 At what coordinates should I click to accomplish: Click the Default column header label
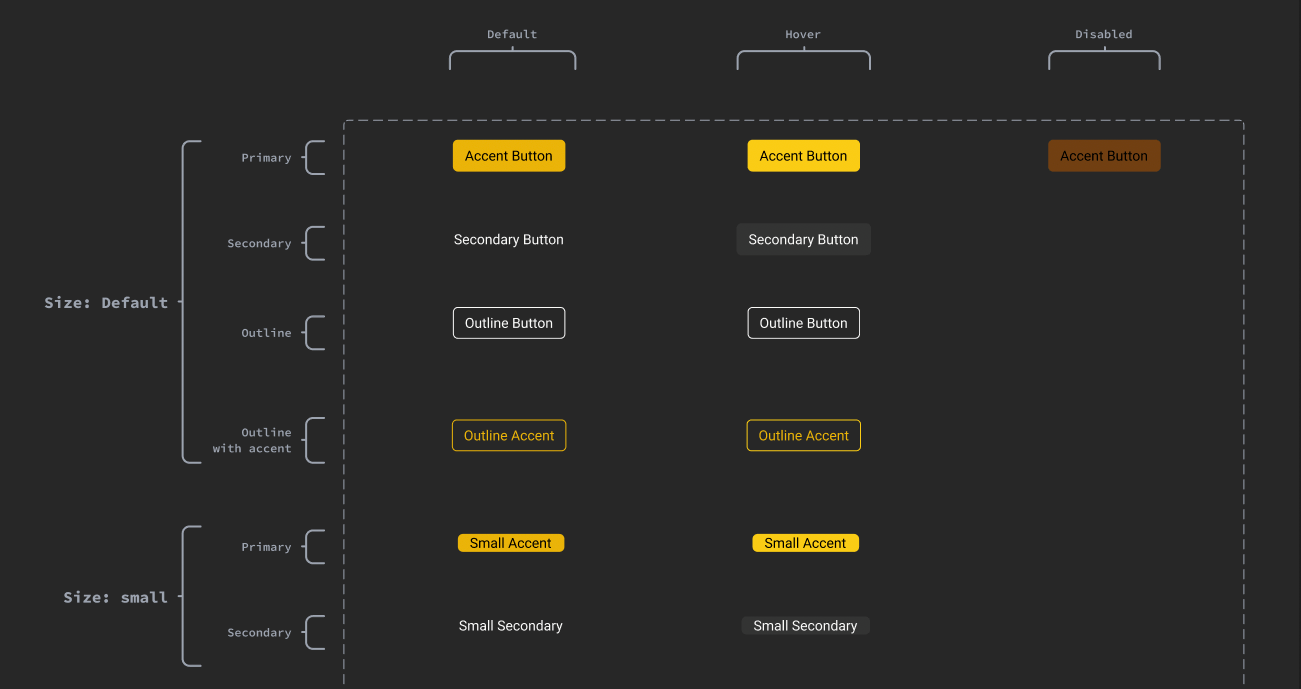(512, 34)
